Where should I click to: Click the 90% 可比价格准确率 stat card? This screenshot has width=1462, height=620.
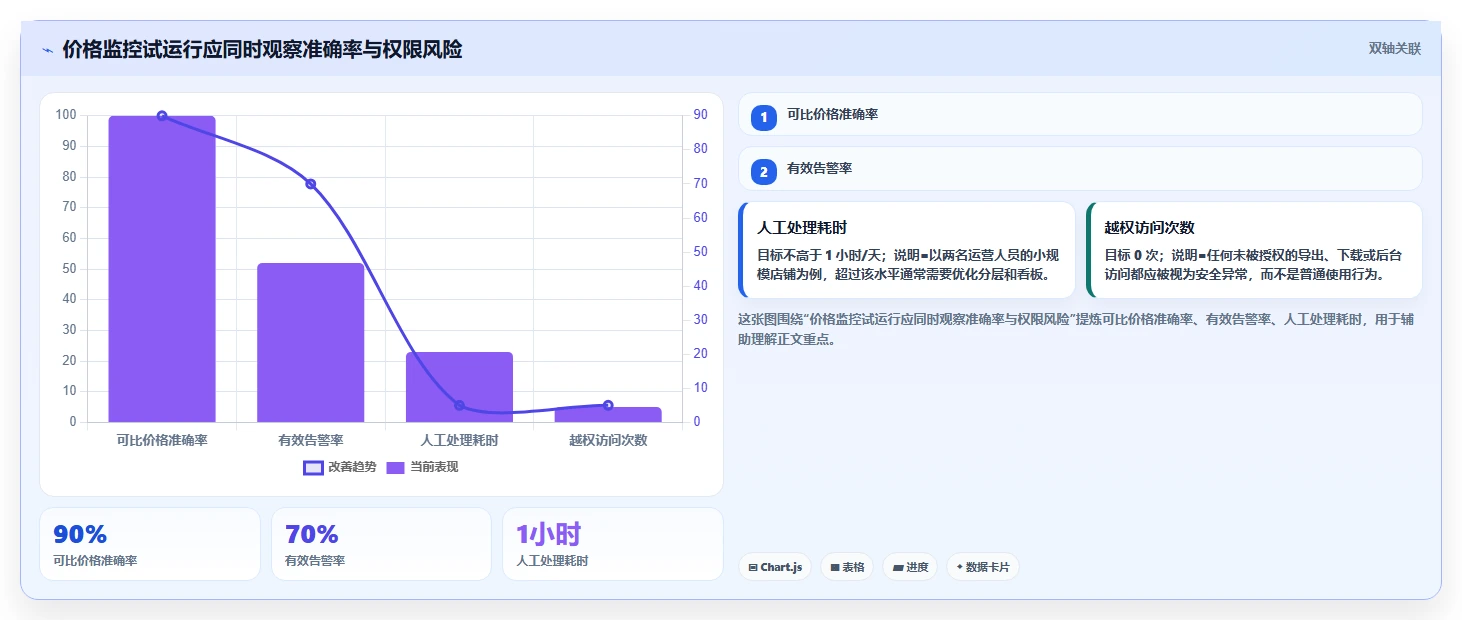point(150,544)
